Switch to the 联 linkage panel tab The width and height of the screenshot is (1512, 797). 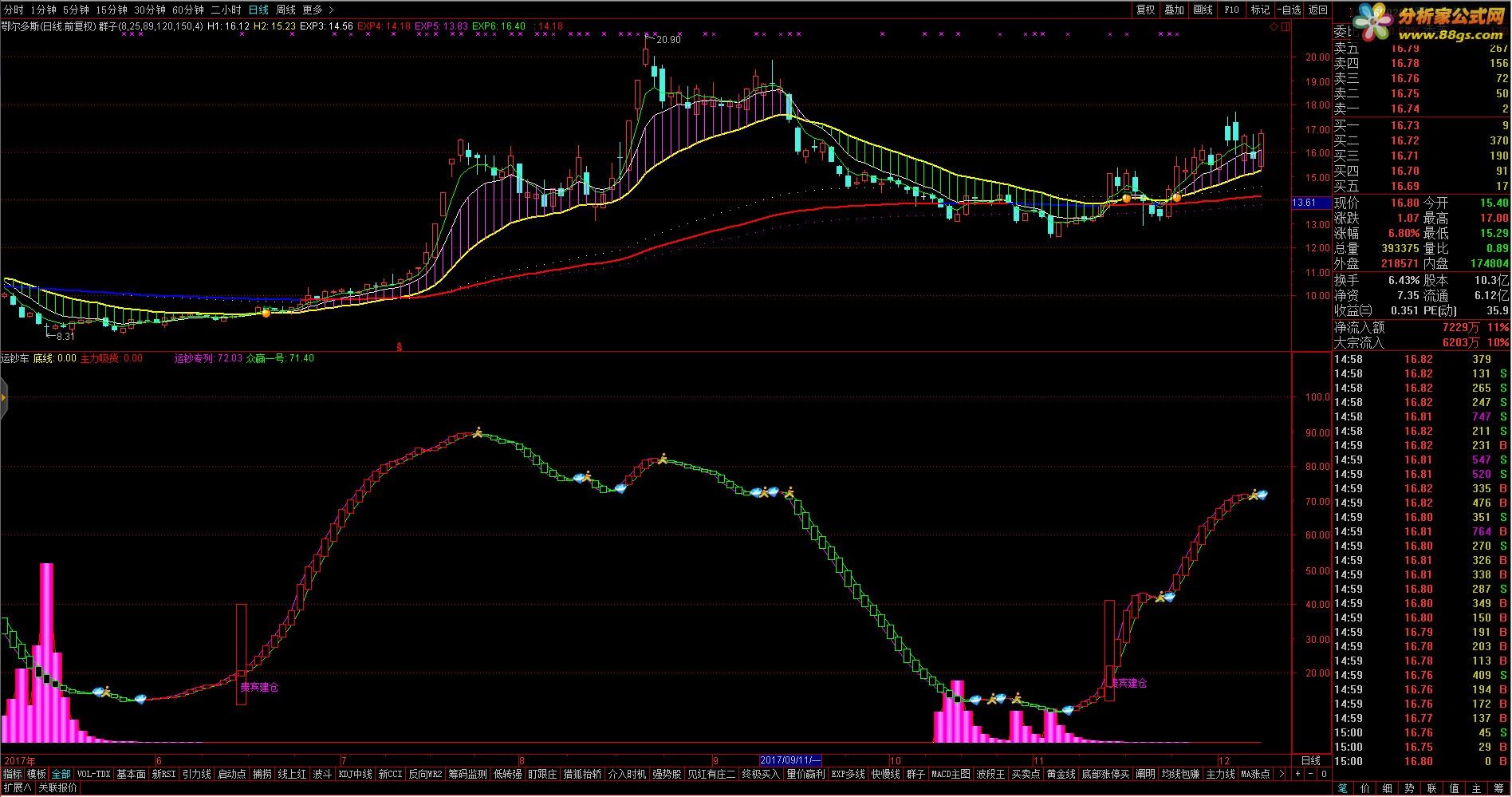[x=1432, y=788]
